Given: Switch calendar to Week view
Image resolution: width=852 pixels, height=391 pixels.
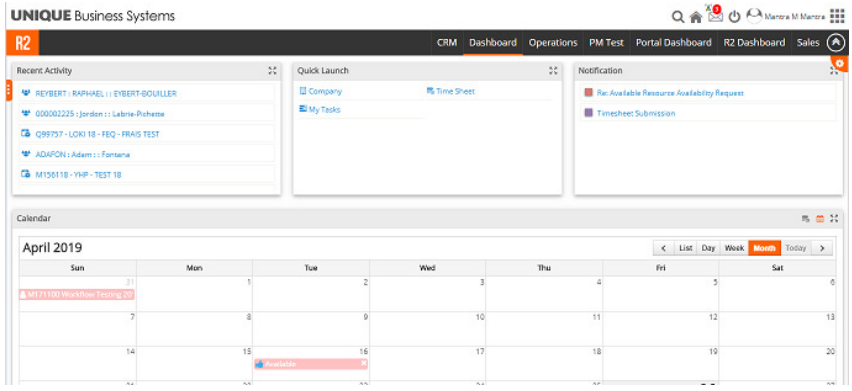Looking at the screenshot, I should coord(734,248).
